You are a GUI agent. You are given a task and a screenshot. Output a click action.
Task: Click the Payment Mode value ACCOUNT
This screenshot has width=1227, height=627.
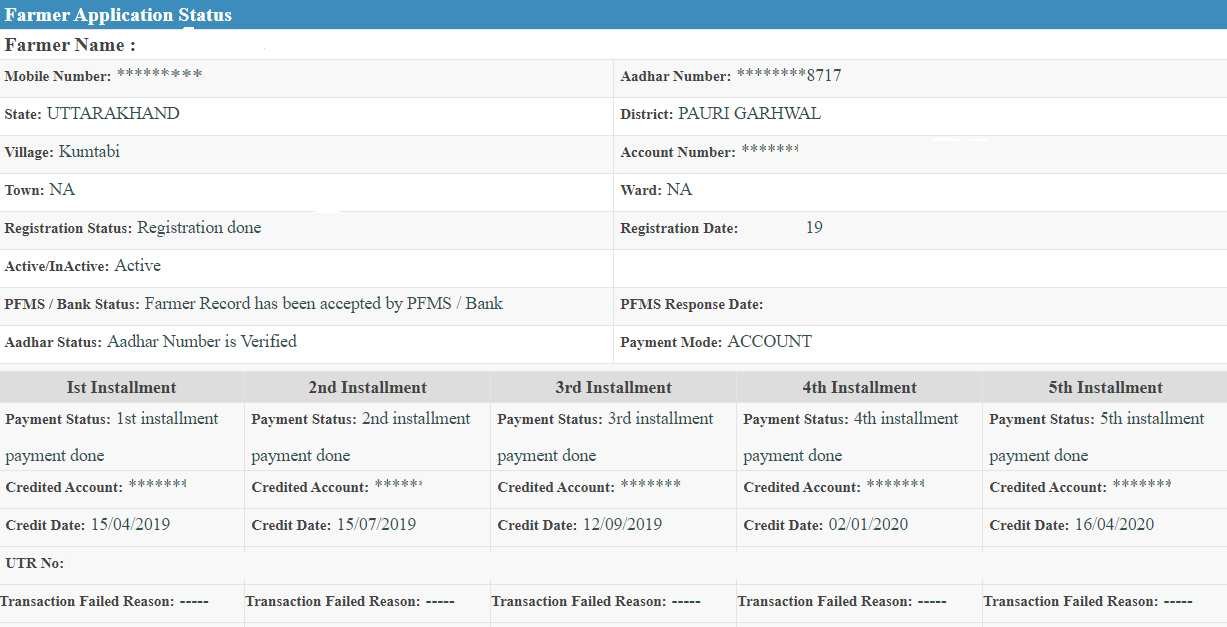pyautogui.click(x=769, y=342)
